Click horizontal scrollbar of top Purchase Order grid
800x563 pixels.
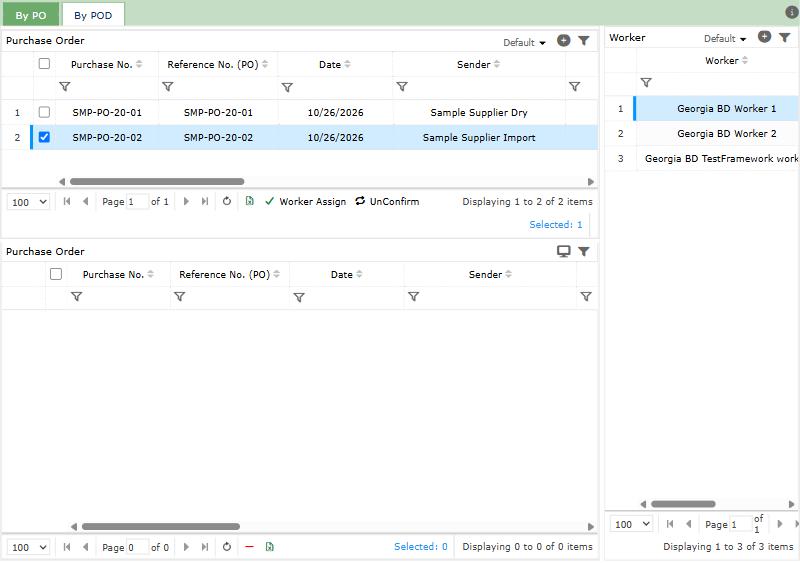(x=157, y=182)
